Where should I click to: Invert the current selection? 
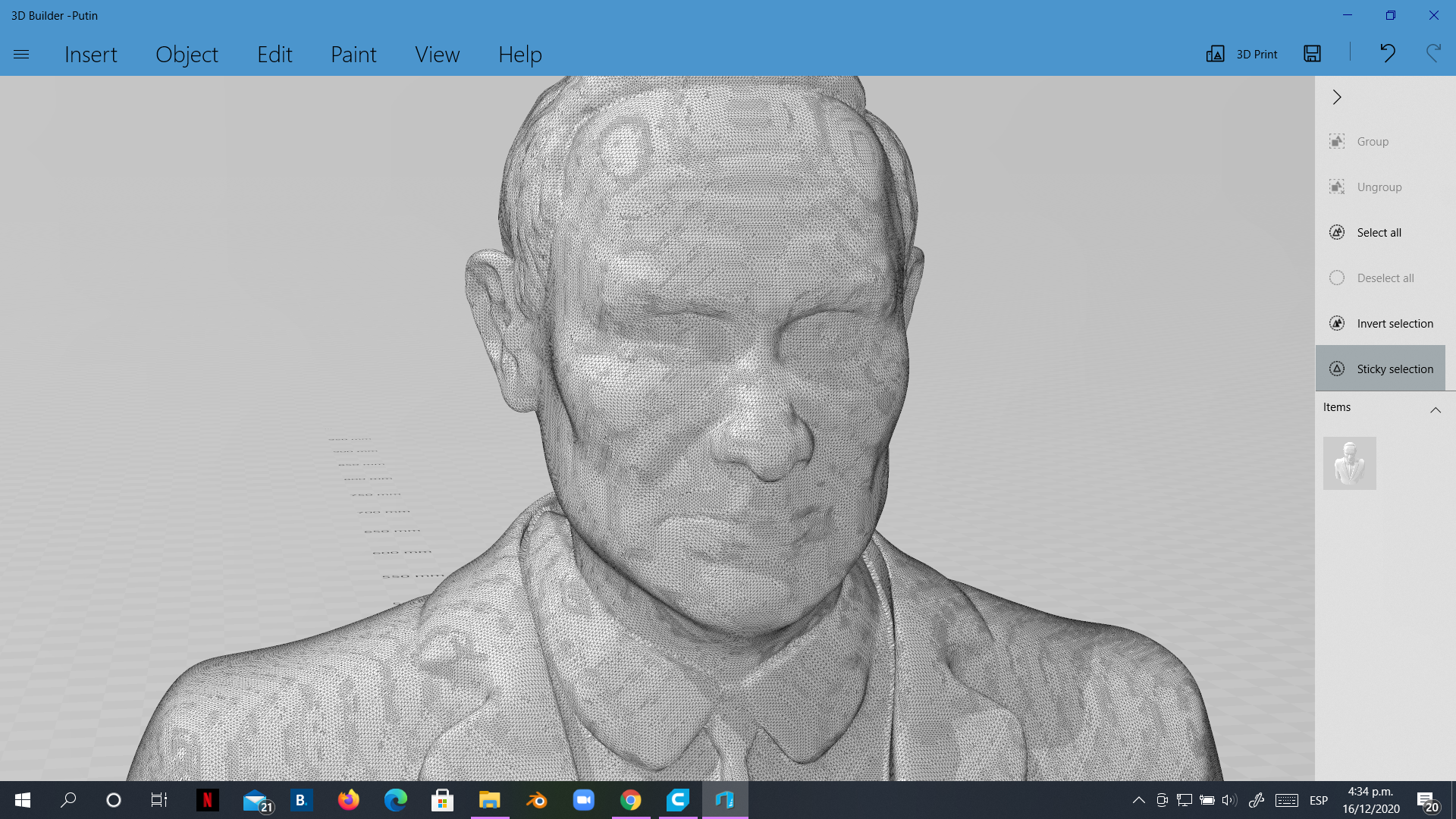point(1395,323)
